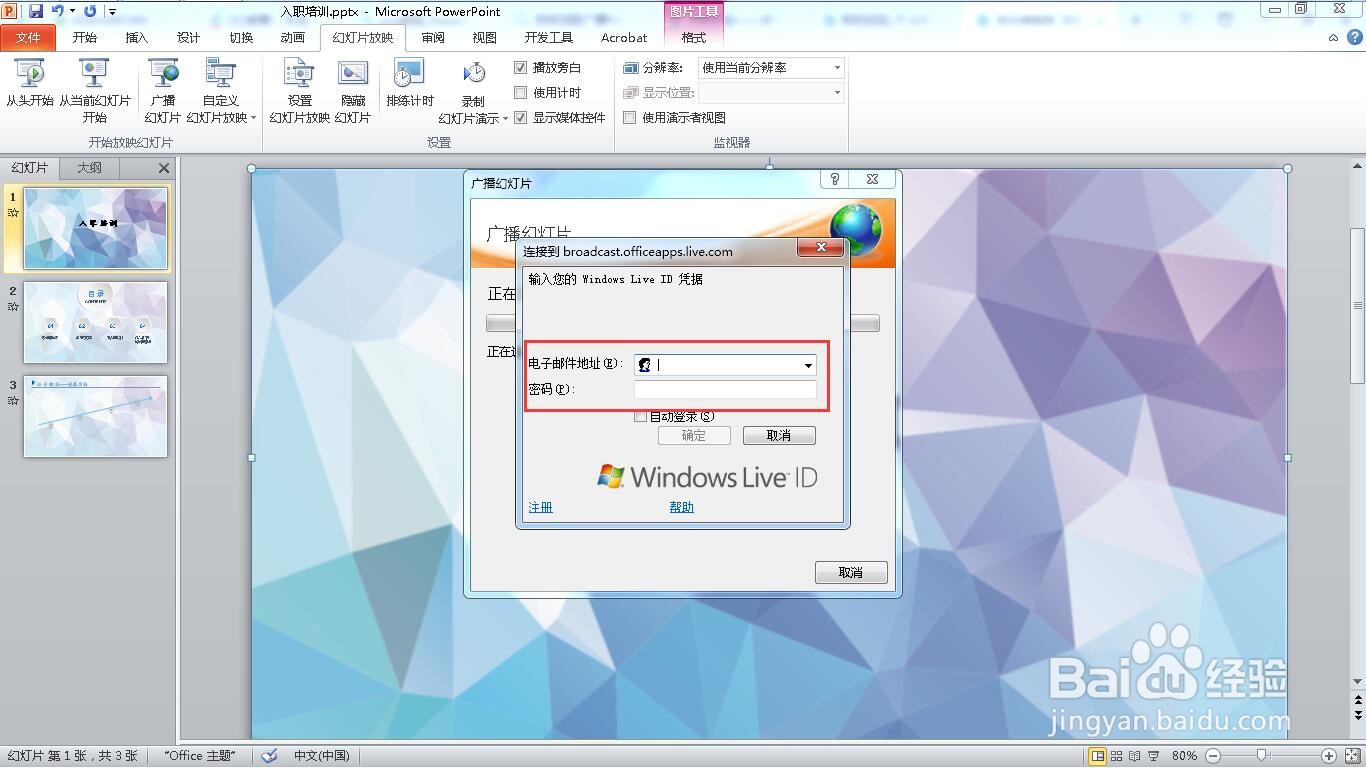
Task: Select slide 1 thumbnail
Action: pyautogui.click(x=96, y=228)
